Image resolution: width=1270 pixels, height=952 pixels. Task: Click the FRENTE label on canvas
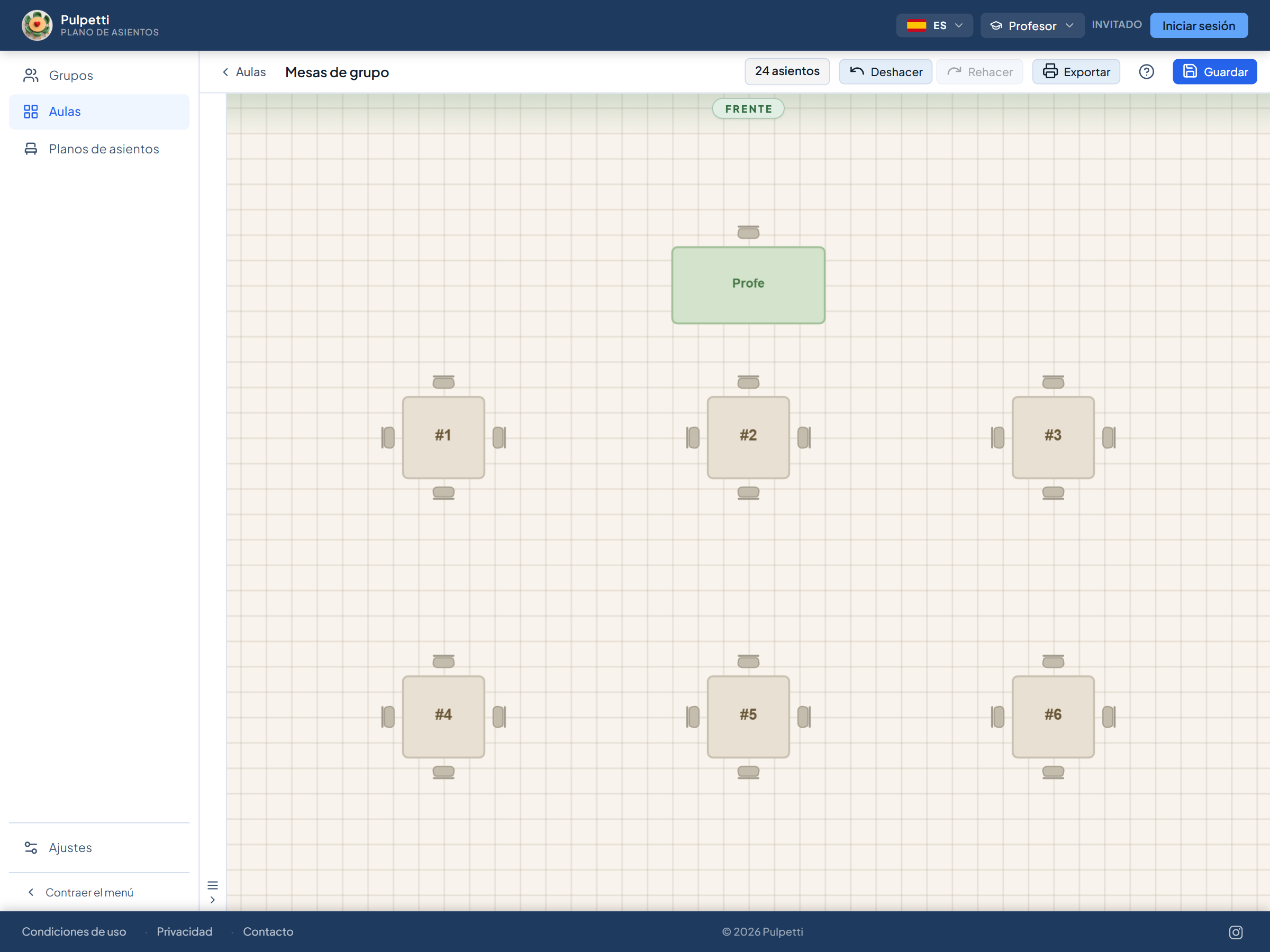pos(748,108)
